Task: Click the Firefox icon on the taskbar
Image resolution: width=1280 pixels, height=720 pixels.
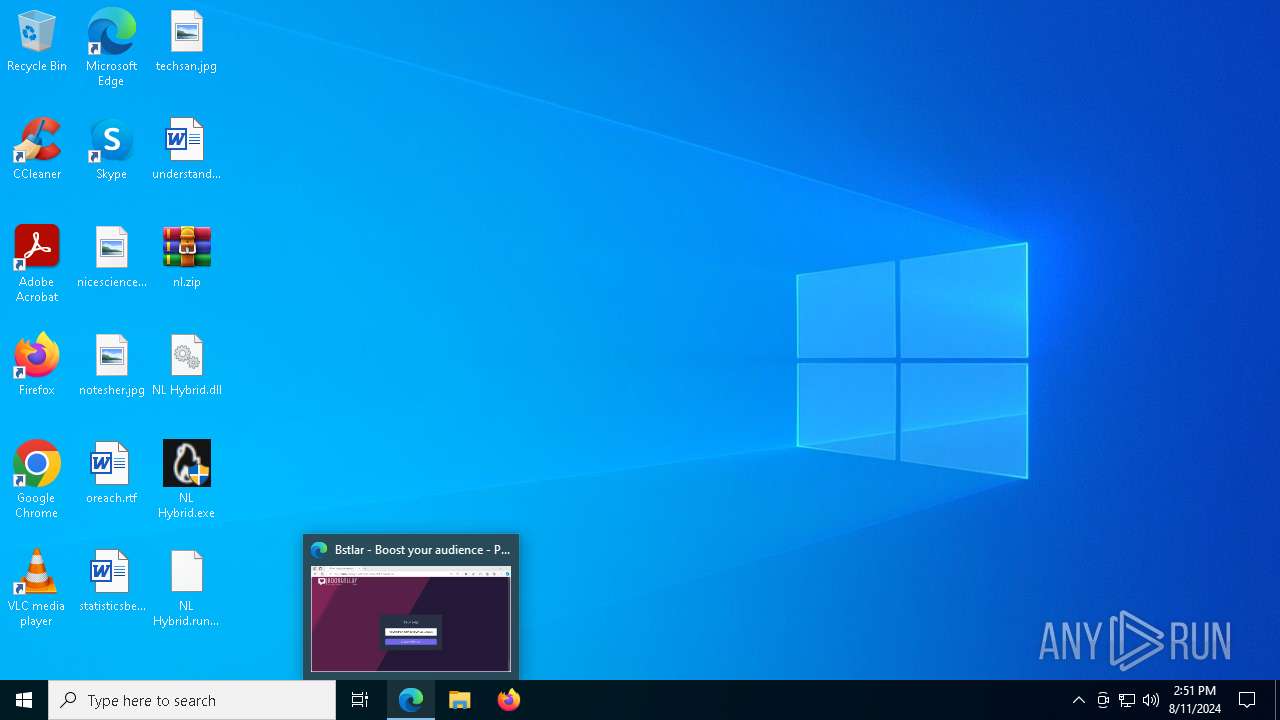Action: 509,700
